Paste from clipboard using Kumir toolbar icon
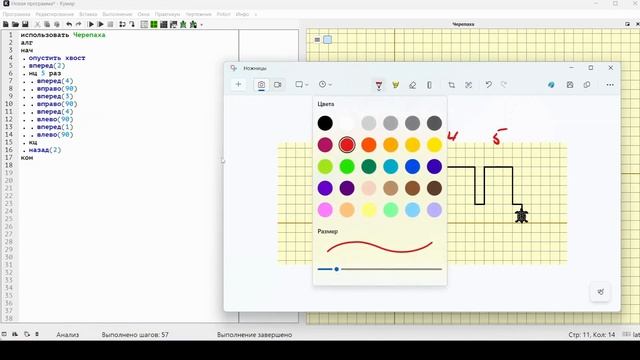Viewport: 640px width, 360px height. click(57, 24)
